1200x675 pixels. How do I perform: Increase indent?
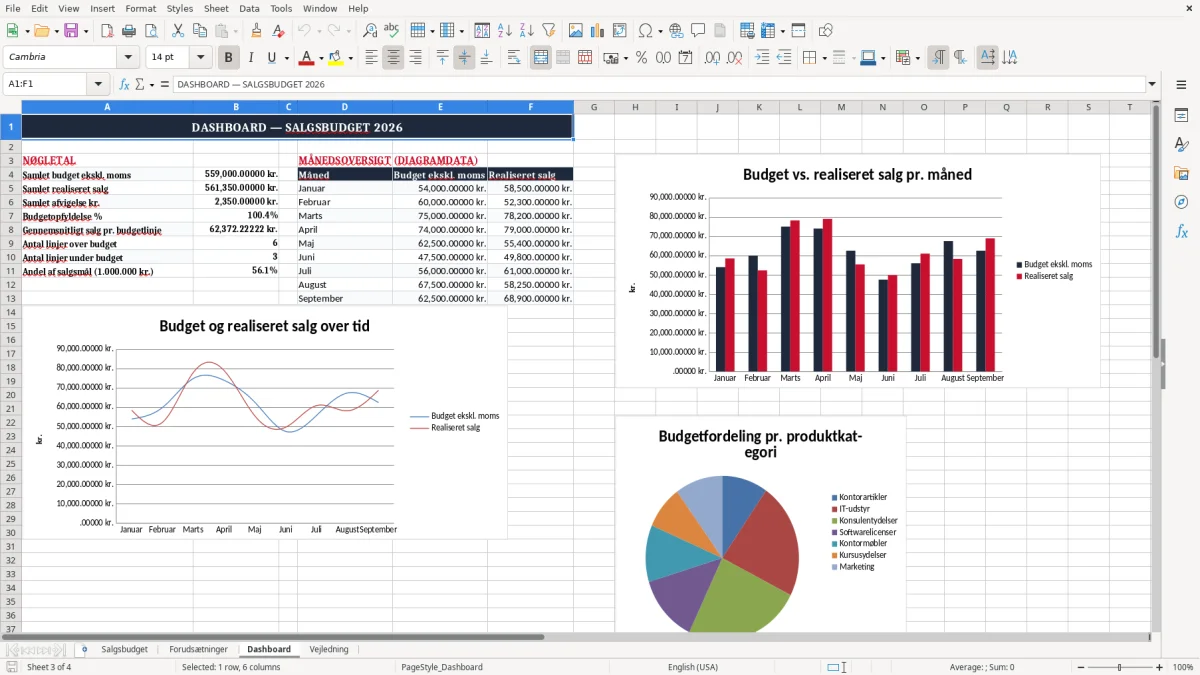tap(762, 58)
